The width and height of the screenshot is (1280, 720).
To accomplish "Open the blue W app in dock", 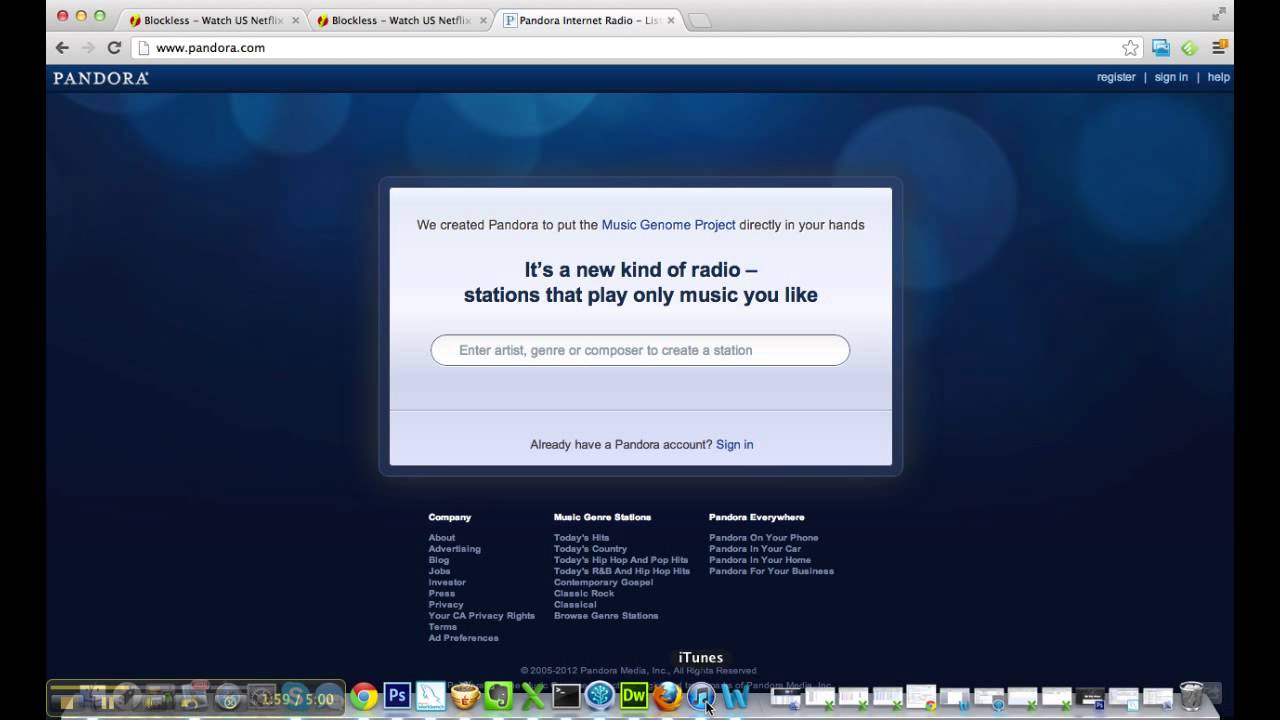I will click(735, 696).
